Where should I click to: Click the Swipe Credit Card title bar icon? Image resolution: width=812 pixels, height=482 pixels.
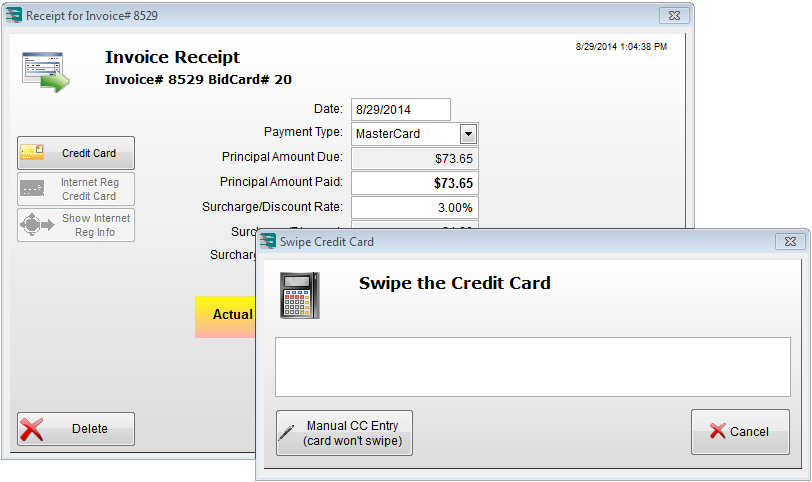pos(268,241)
